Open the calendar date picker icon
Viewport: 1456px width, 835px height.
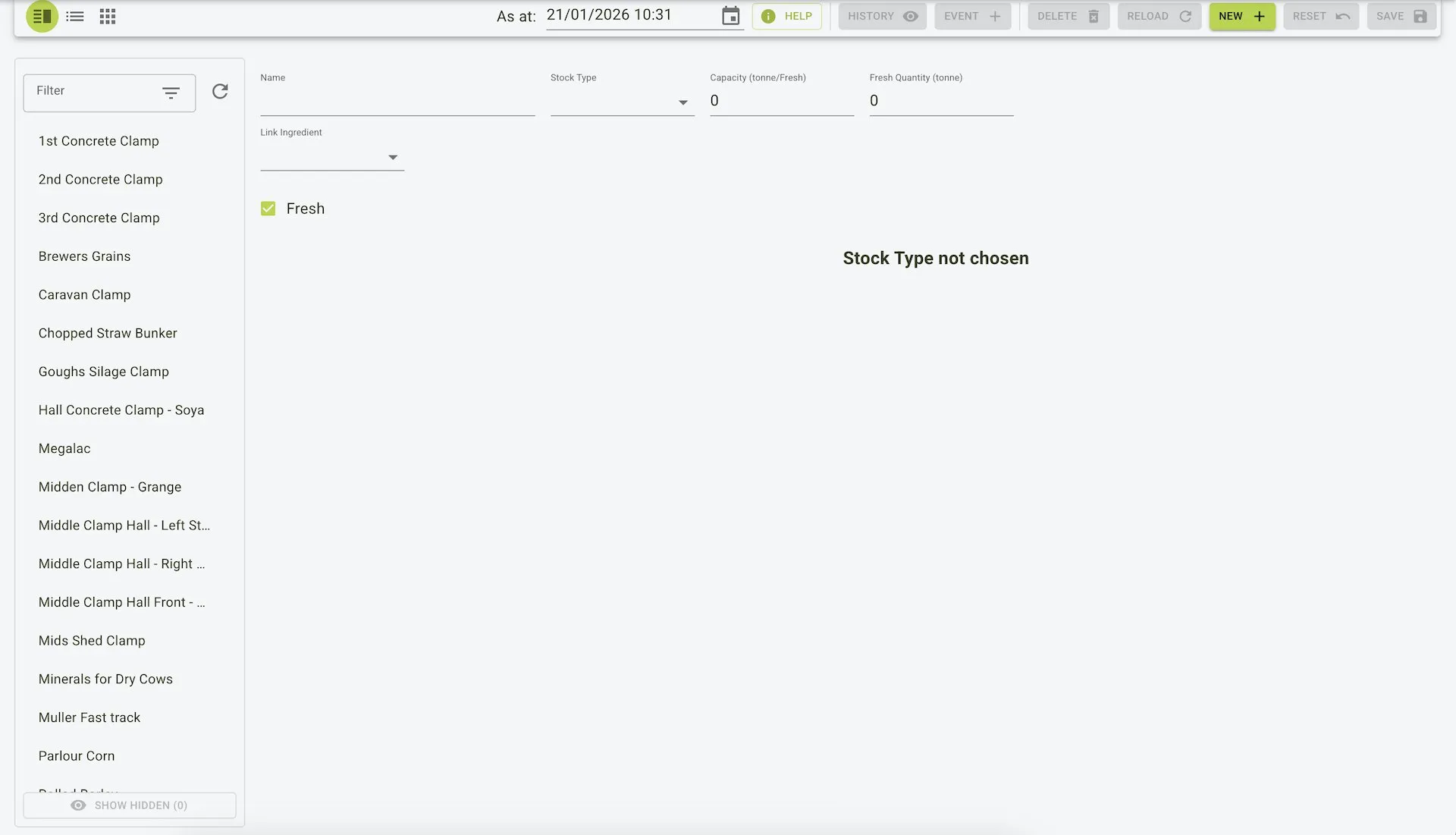pos(730,16)
